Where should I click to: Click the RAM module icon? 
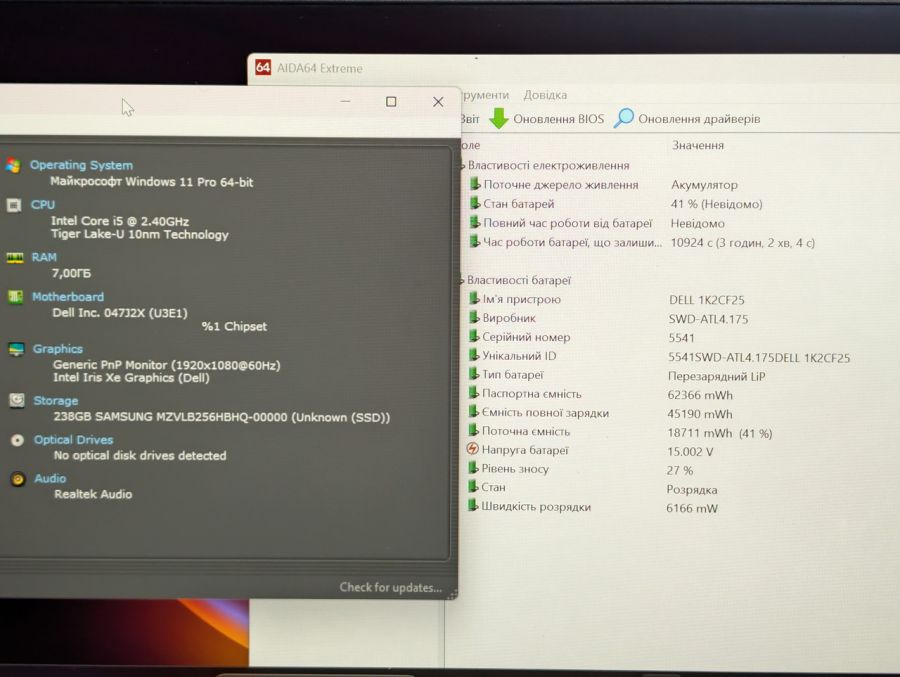tap(14, 257)
